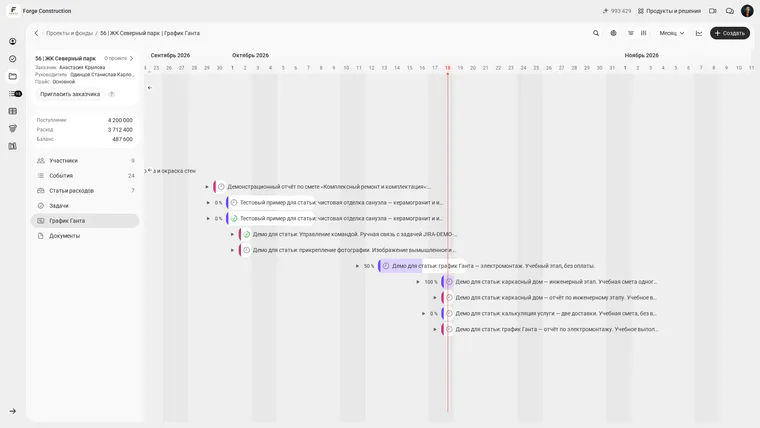The width and height of the screenshot is (760, 428).
Task: Open the user avatar menu
Action: point(747,11)
